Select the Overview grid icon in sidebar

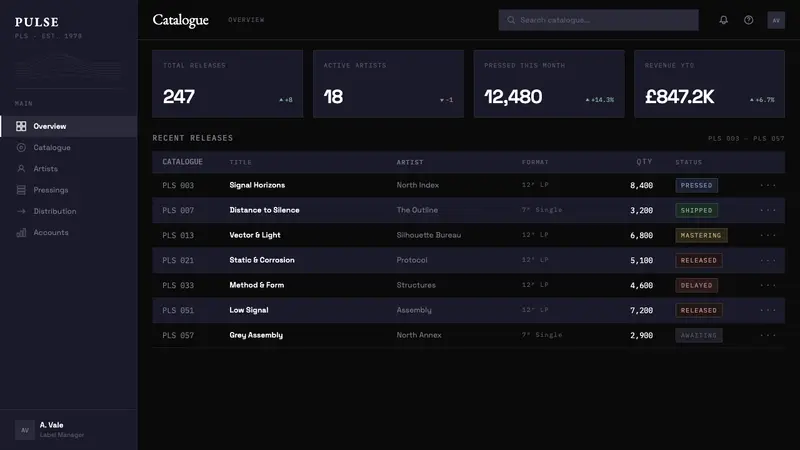pyautogui.click(x=21, y=126)
